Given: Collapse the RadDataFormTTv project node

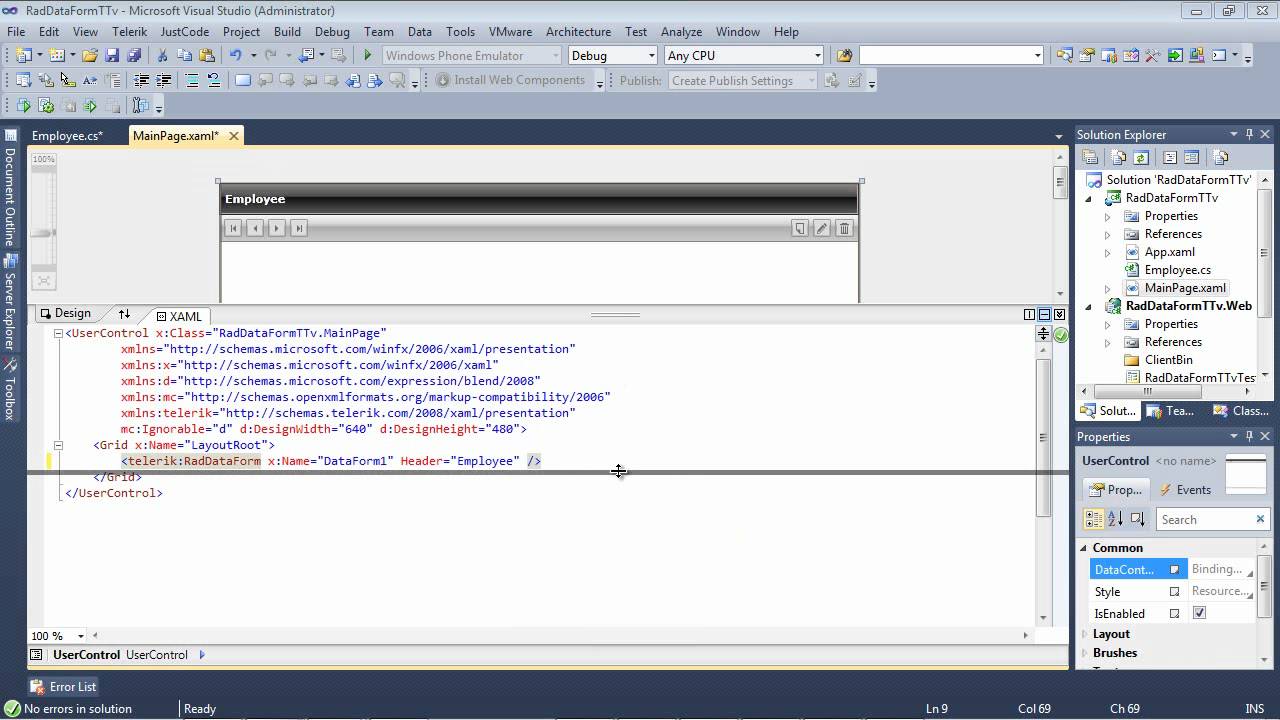Looking at the screenshot, I should tap(1090, 198).
